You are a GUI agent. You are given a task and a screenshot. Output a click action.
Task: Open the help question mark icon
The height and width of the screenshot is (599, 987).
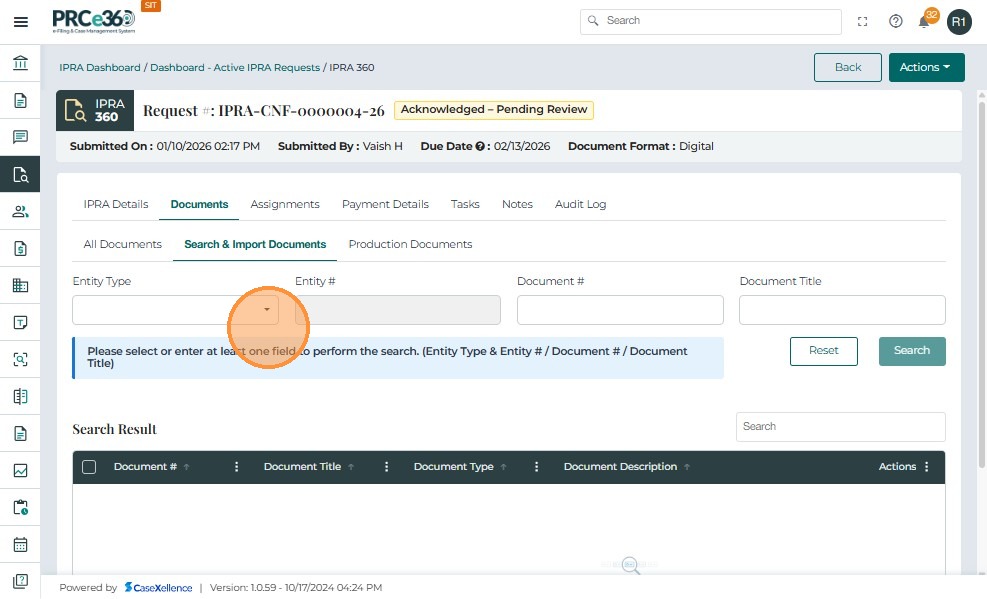pyautogui.click(x=895, y=21)
